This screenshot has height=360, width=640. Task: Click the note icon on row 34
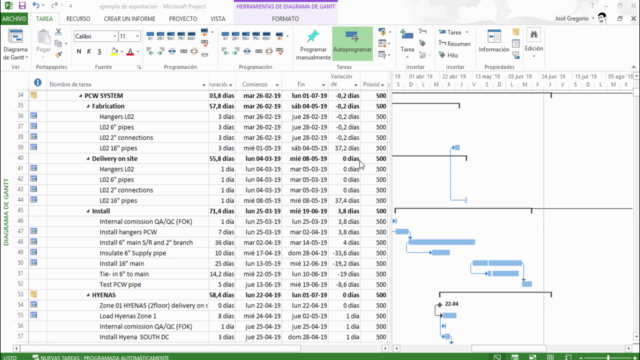33,95
